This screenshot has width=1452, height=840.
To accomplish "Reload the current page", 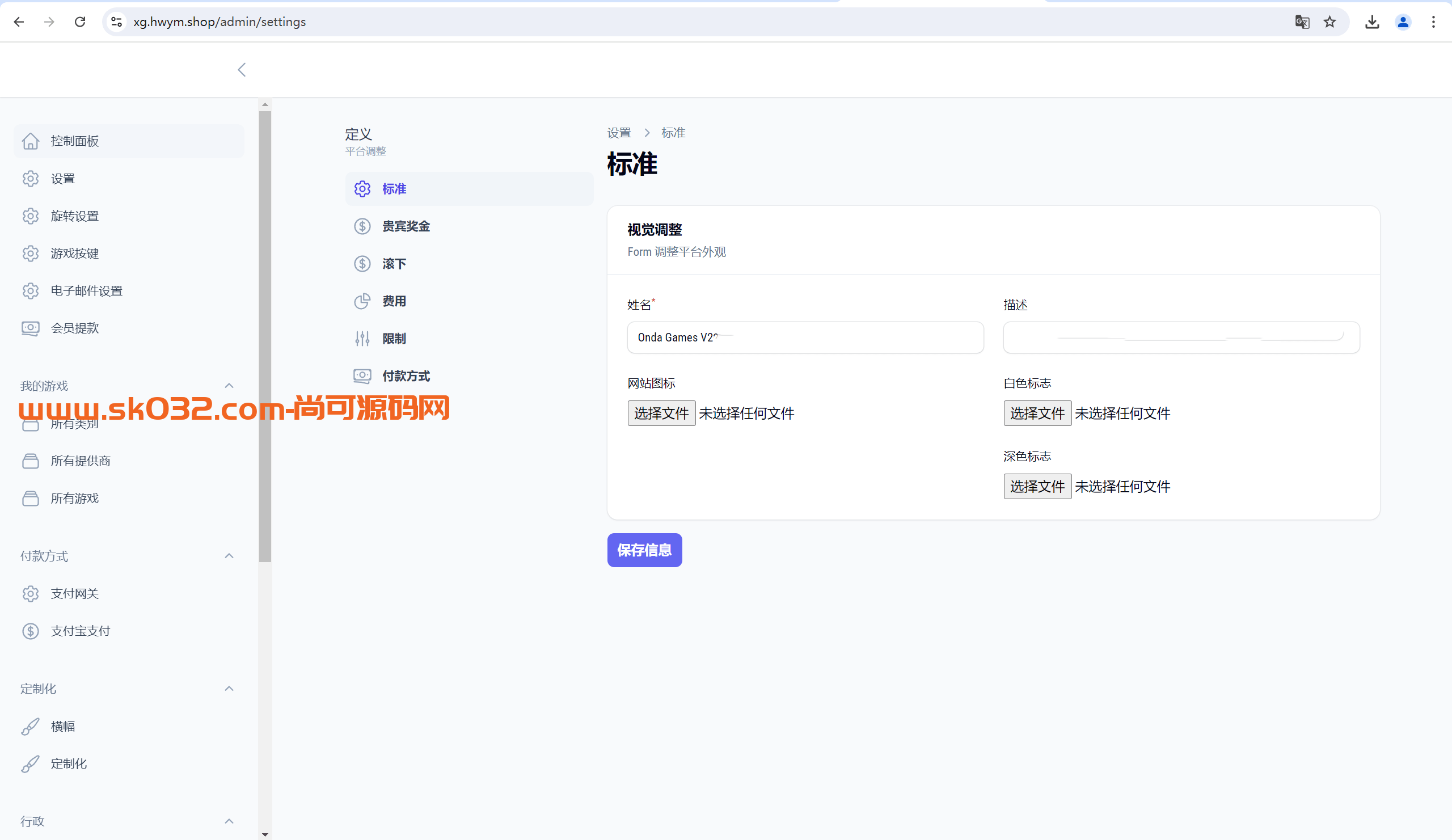I will point(80,22).
